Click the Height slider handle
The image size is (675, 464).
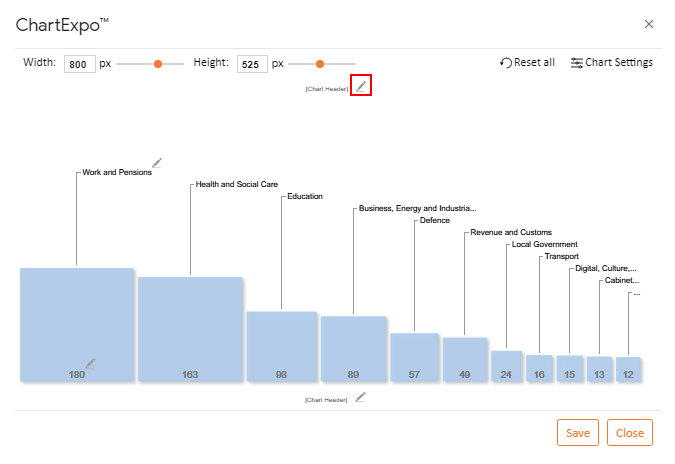coord(319,64)
